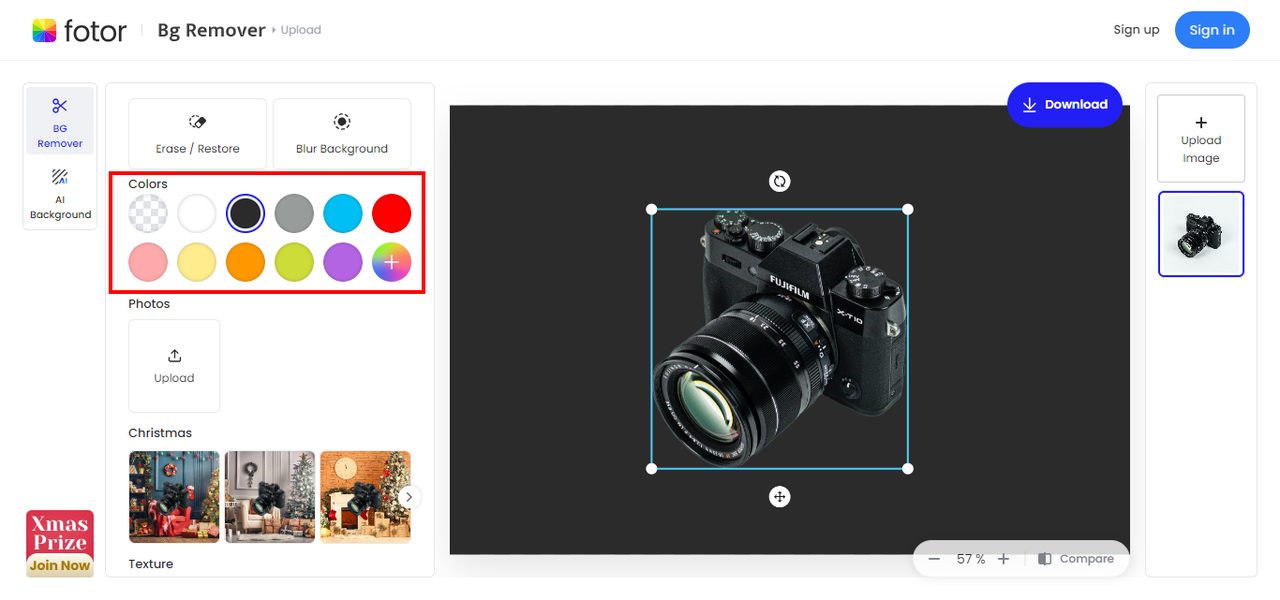Screen dimensions: 1280x600
Task: Click the rotate handle above the camera
Action: point(780,181)
